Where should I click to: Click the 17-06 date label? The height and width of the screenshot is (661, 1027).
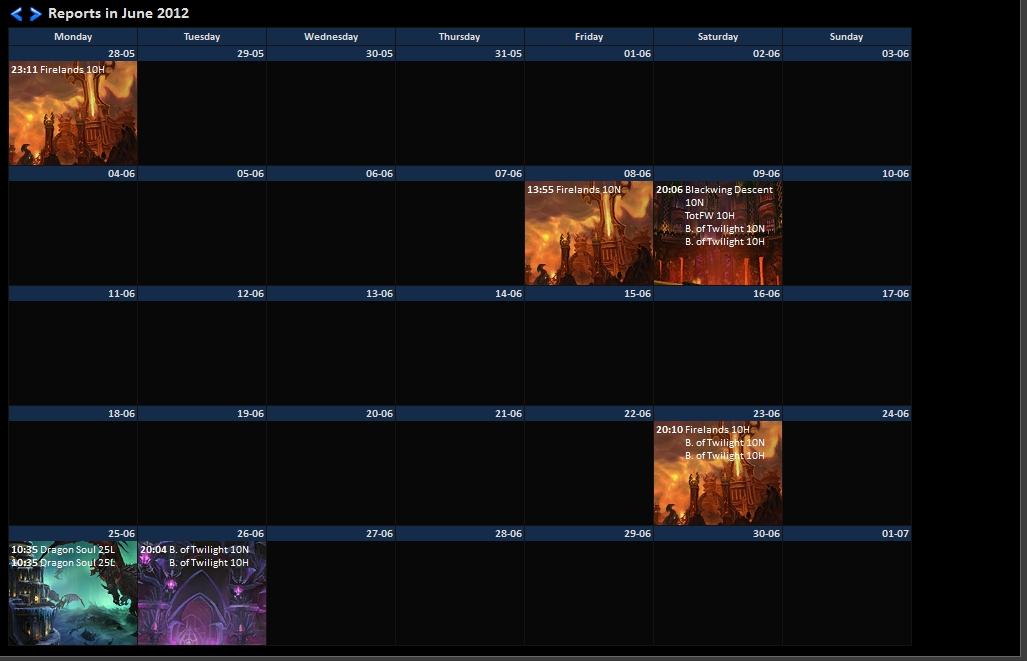[895, 293]
